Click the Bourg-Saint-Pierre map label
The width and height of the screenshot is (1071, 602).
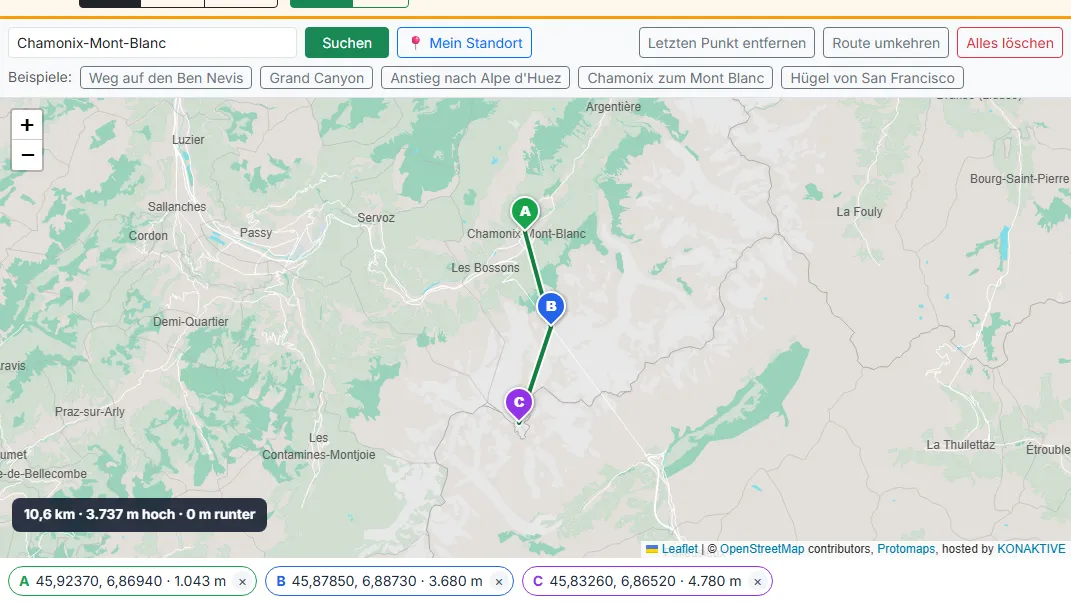click(1019, 179)
